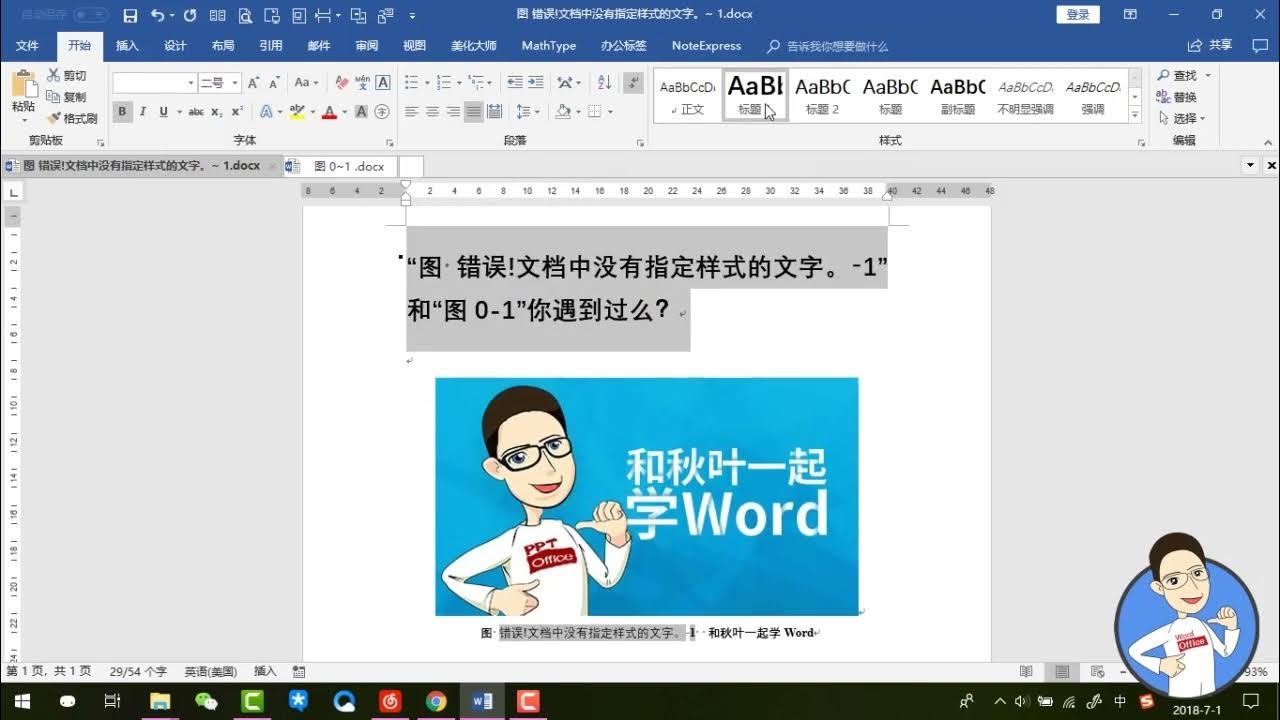Align text to the left
Image resolution: width=1280 pixels, height=720 pixels.
pos(411,112)
